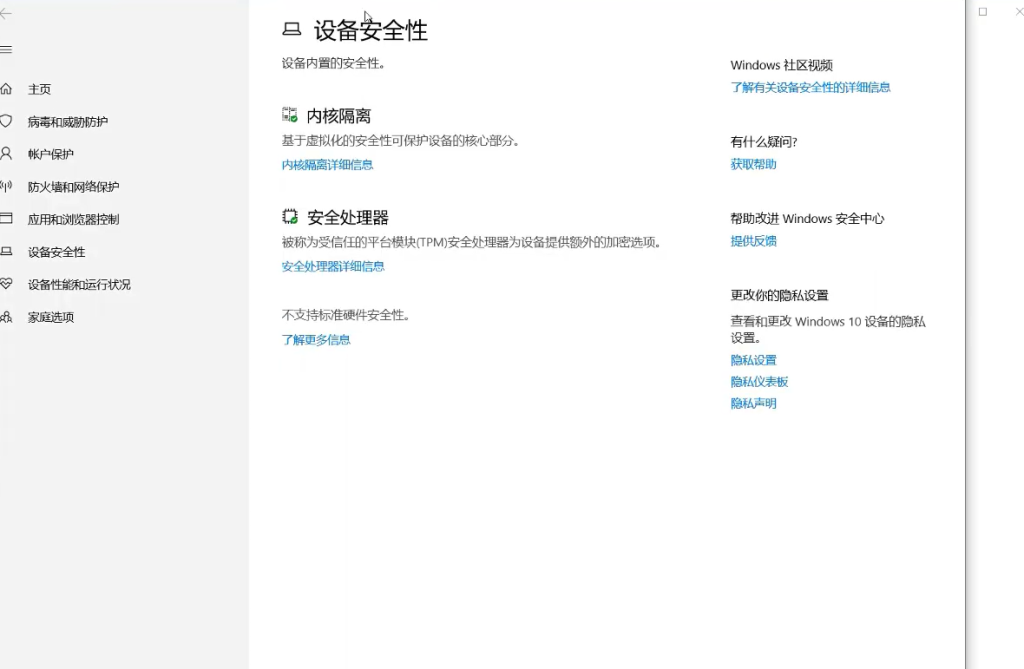This screenshot has height=669, width=1024.
Task: Open the hamburger navigation menu
Action: click(6, 49)
